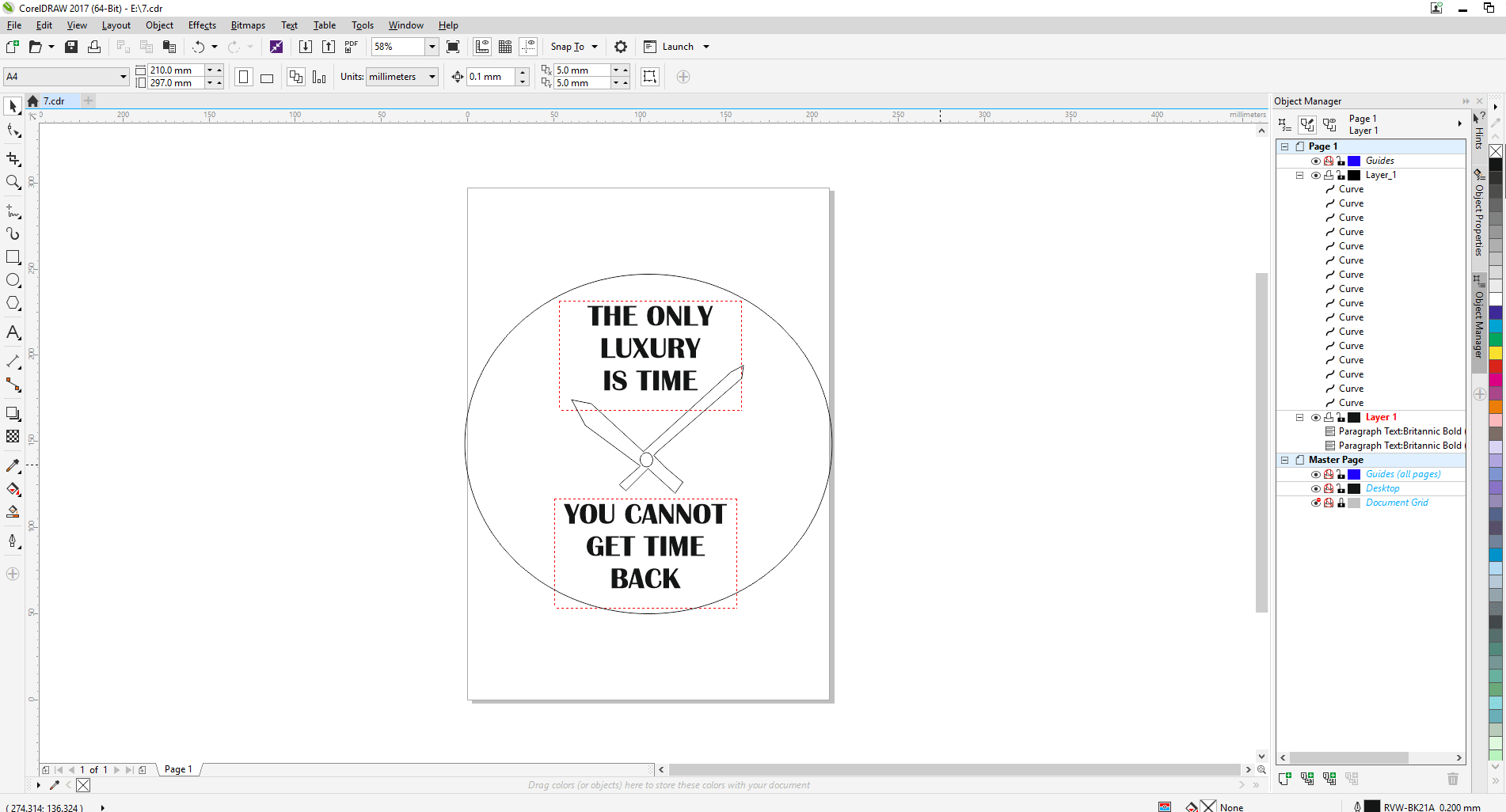This screenshot has height=812, width=1506.
Task: Click the page width 210.0 mm field
Action: click(176, 70)
